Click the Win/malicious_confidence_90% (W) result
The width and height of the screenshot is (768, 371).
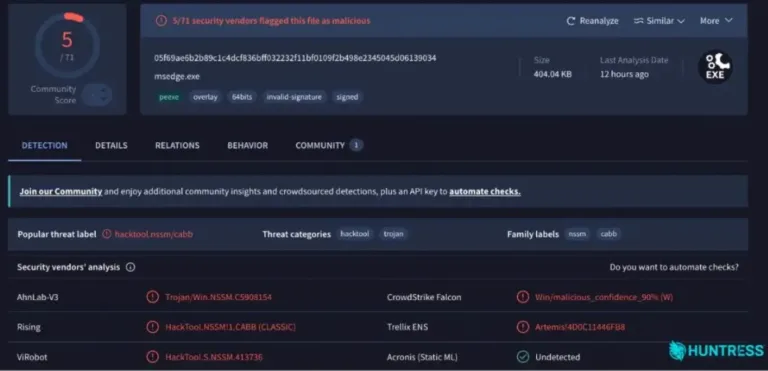(x=604, y=297)
